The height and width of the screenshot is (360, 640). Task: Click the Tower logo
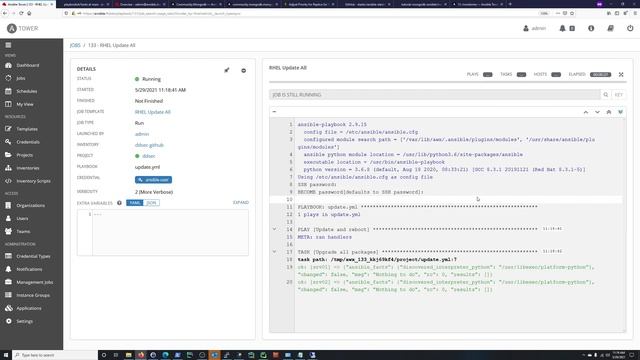22,29
